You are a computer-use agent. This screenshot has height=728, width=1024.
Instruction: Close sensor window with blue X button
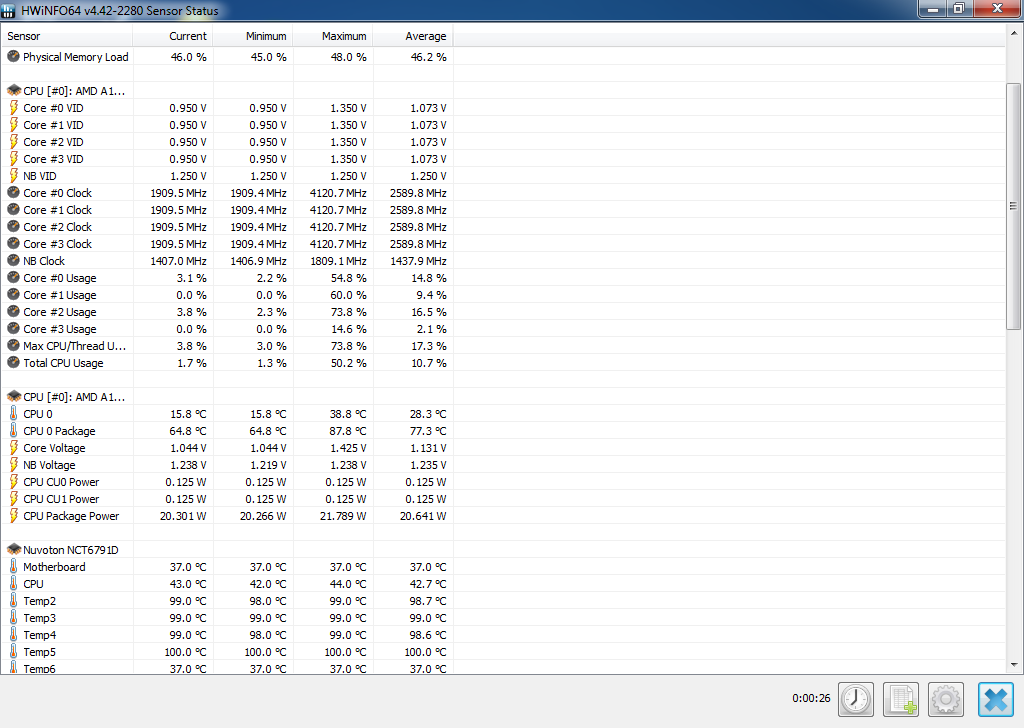pos(995,699)
